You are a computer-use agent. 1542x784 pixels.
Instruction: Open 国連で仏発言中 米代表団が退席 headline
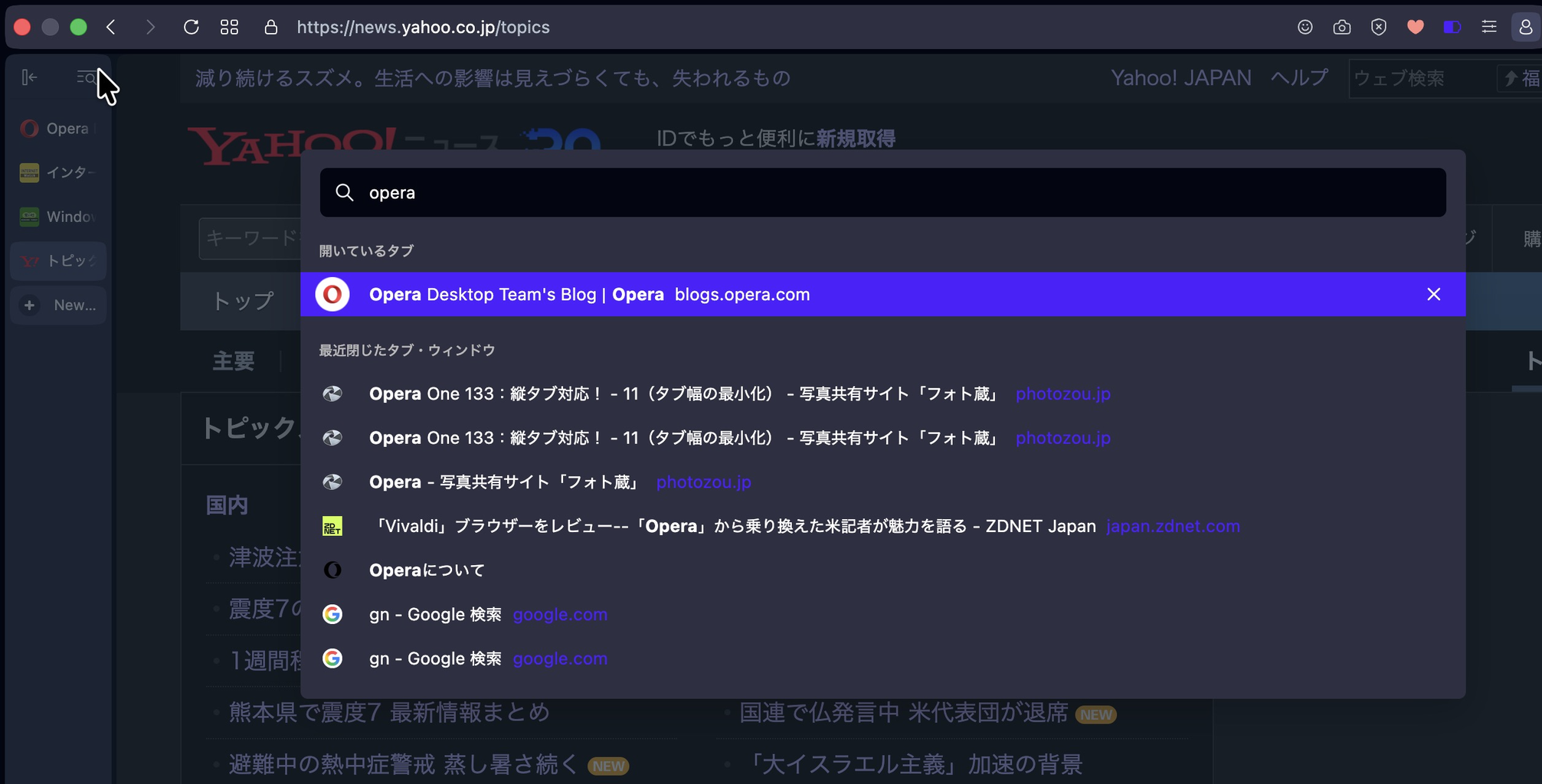(903, 713)
